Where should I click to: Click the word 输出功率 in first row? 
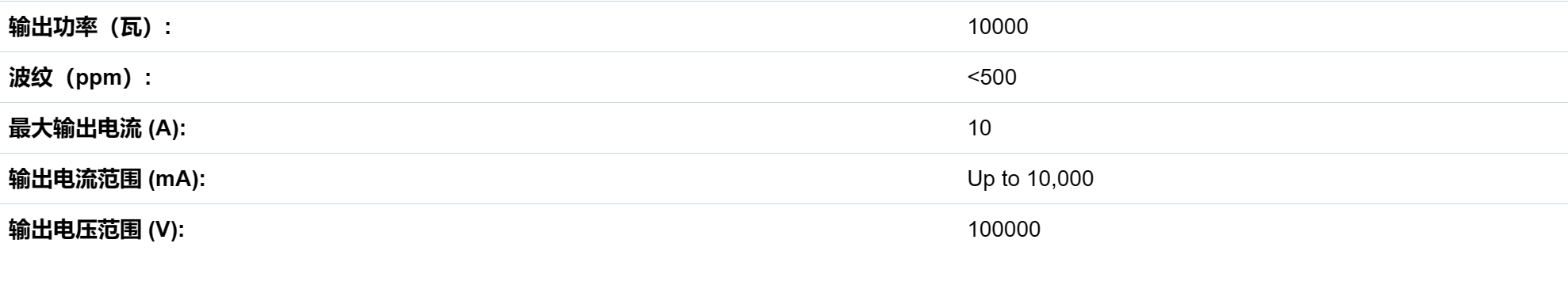[52, 27]
